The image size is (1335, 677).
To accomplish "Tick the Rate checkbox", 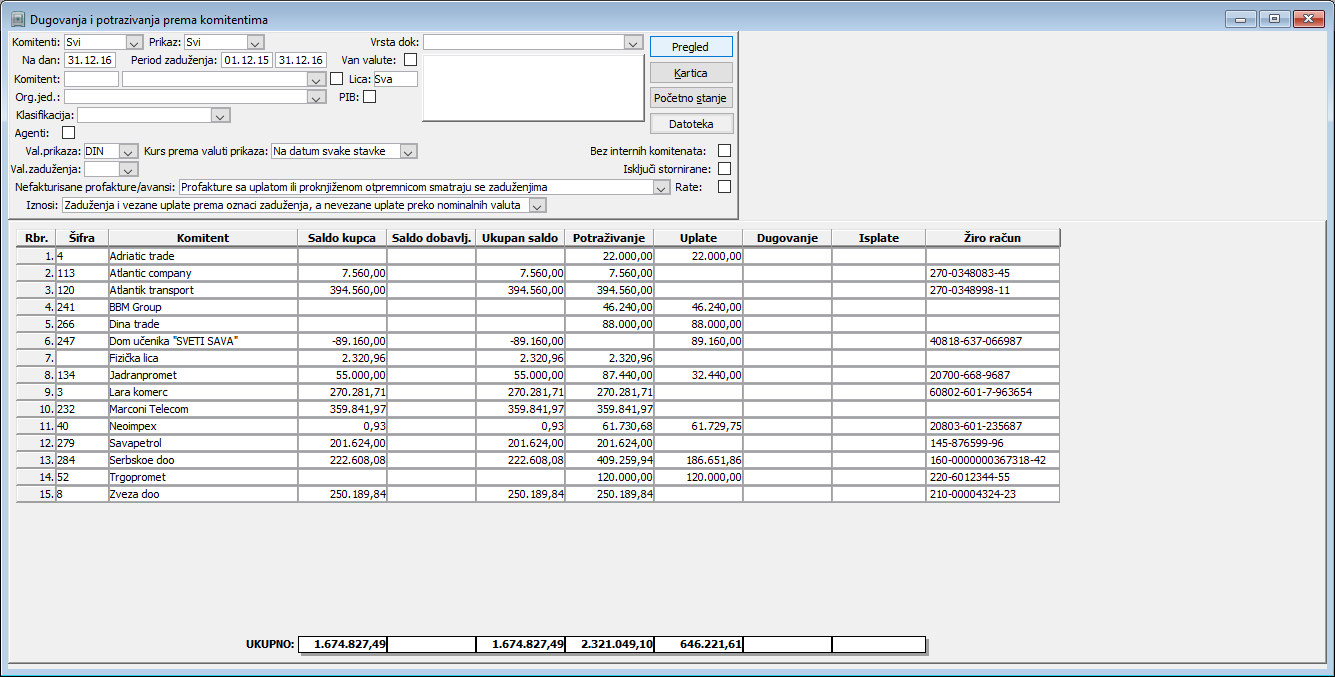I will (724, 186).
